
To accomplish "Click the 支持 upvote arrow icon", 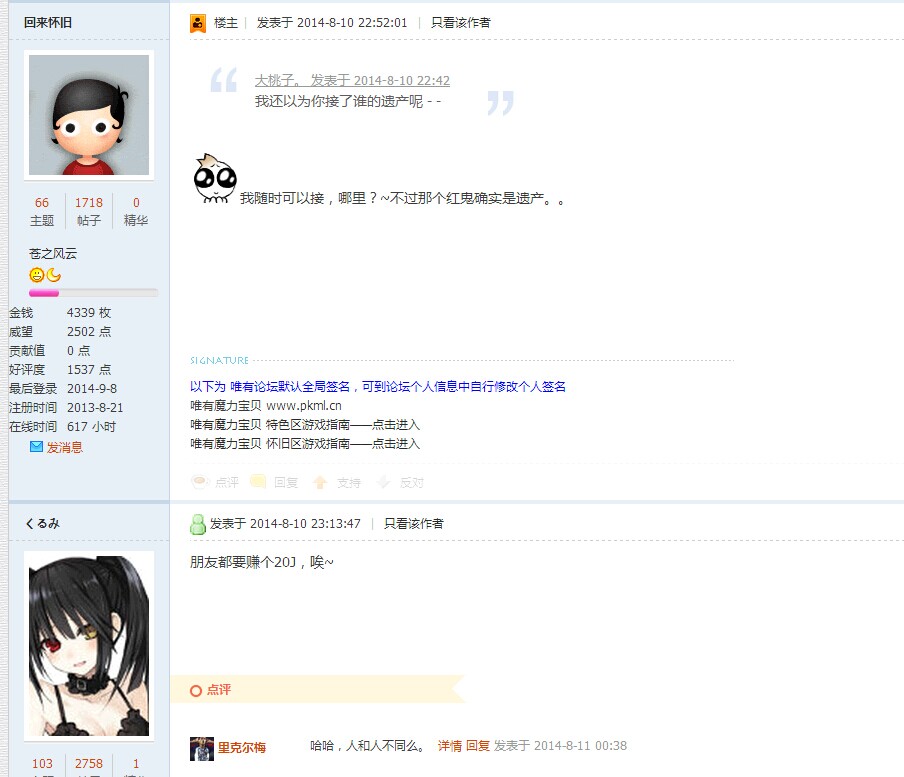I will (320, 482).
